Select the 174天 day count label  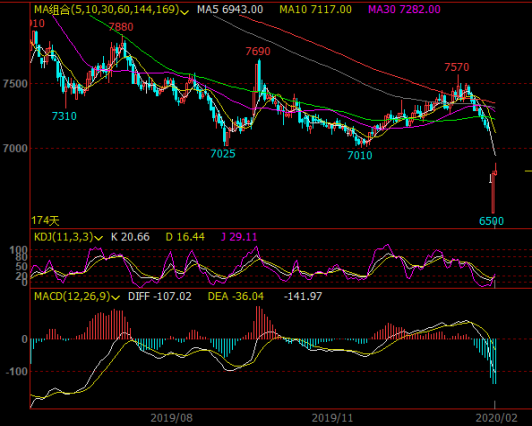click(x=45, y=221)
